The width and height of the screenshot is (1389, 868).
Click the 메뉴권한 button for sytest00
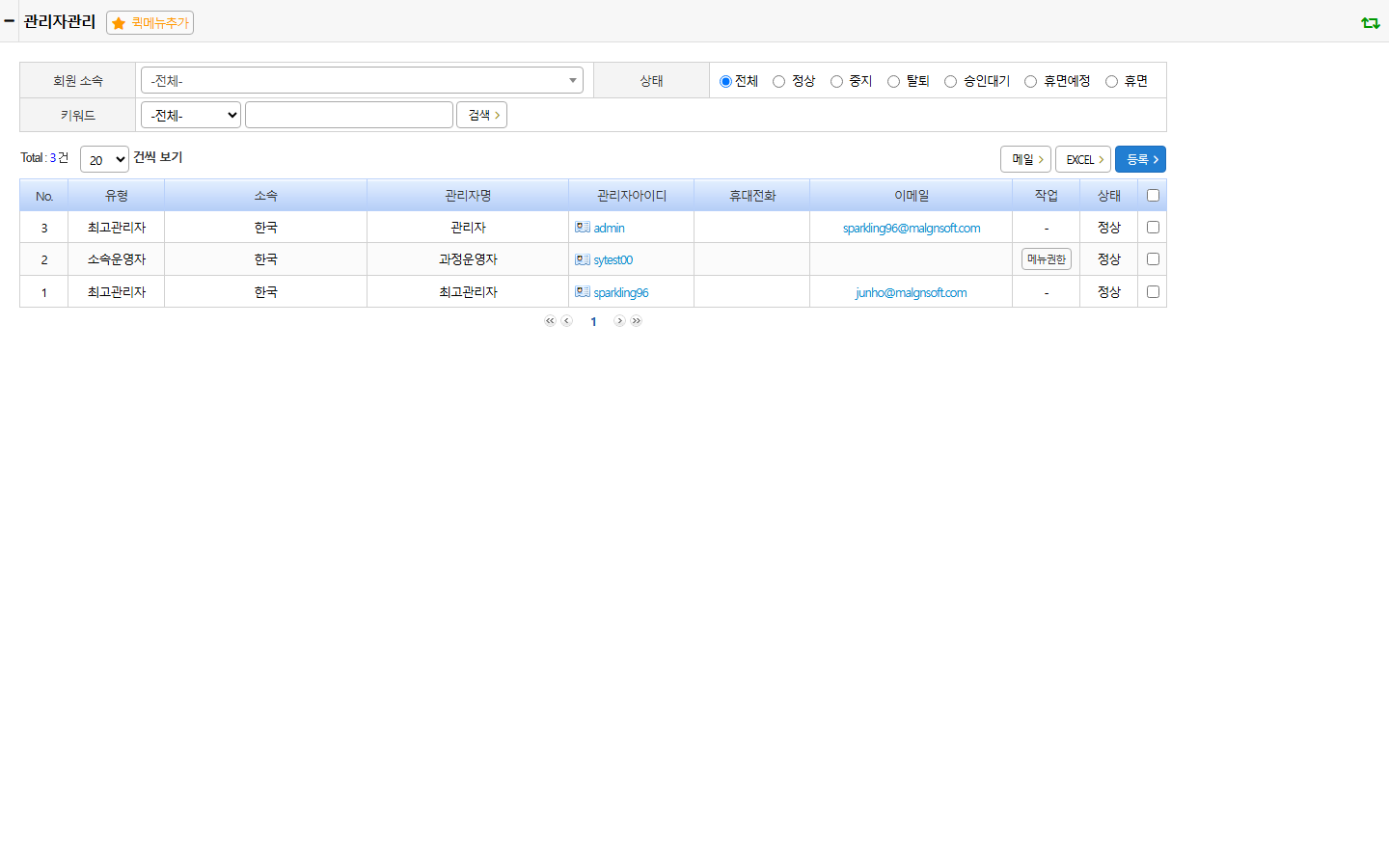[x=1047, y=259]
